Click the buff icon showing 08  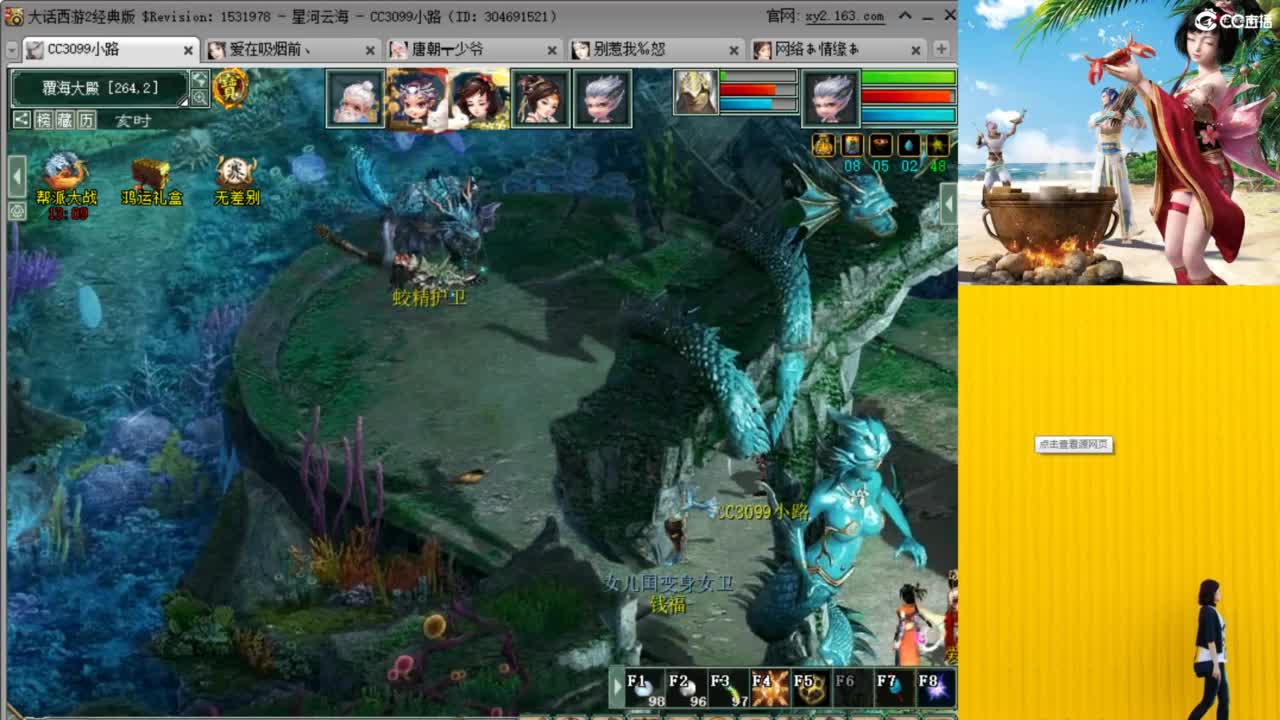852,145
